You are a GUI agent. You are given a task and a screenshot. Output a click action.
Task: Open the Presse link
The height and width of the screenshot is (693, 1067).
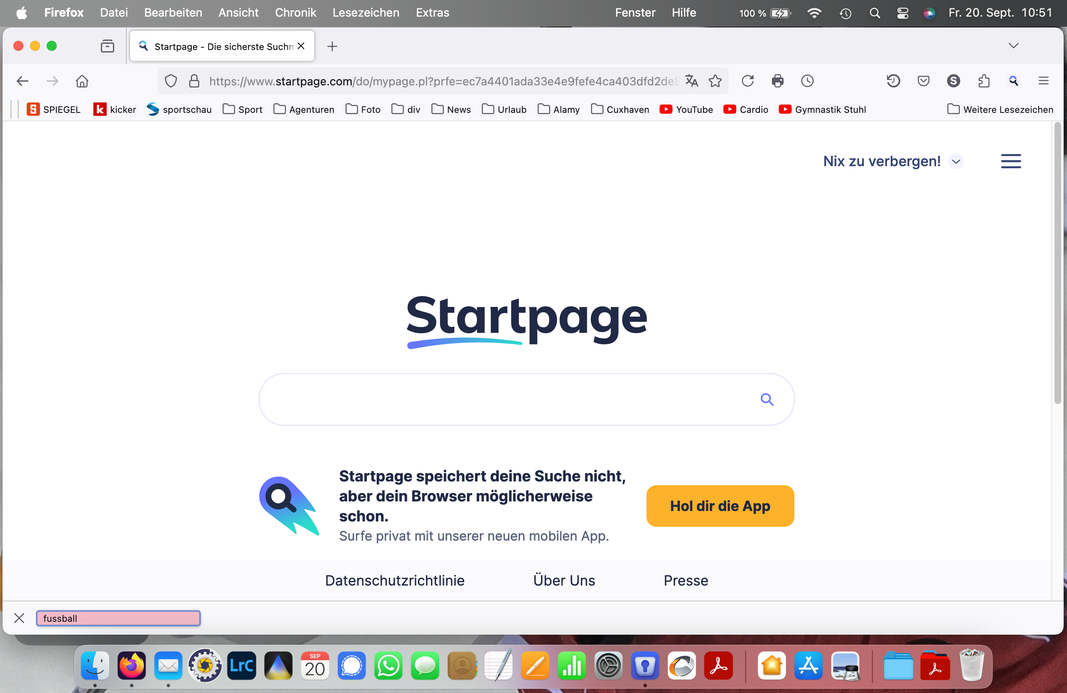[x=686, y=581]
